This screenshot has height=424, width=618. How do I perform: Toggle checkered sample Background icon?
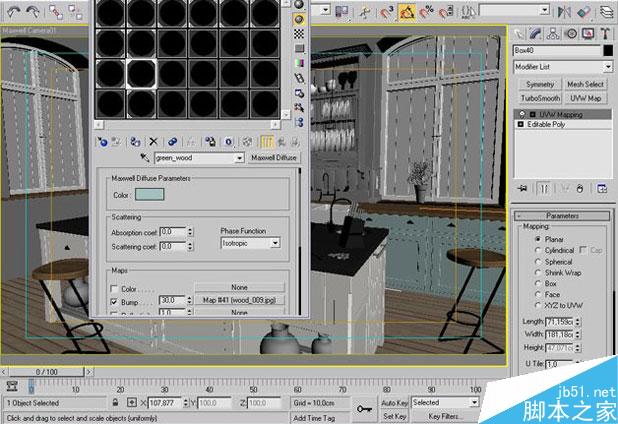pyautogui.click(x=299, y=34)
